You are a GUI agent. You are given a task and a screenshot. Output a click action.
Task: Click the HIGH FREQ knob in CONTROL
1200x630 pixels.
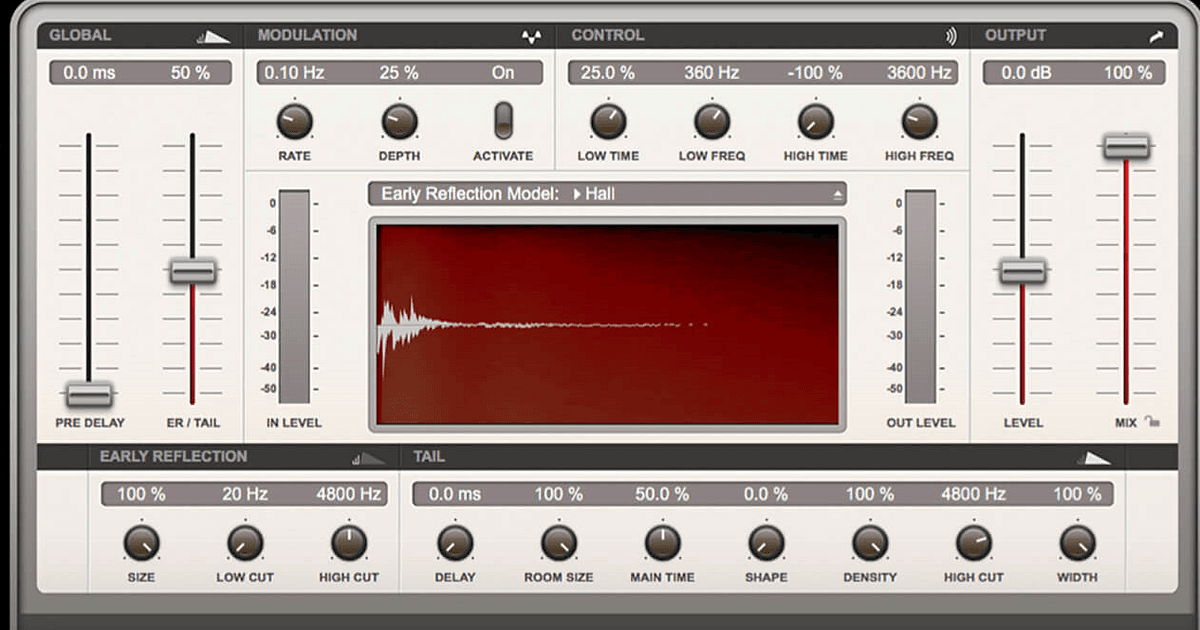point(918,124)
